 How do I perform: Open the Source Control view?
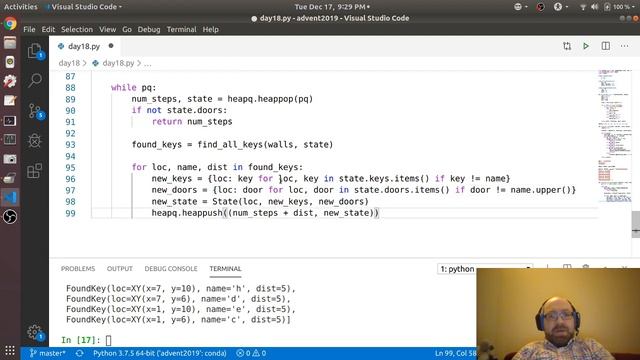tap(35, 111)
